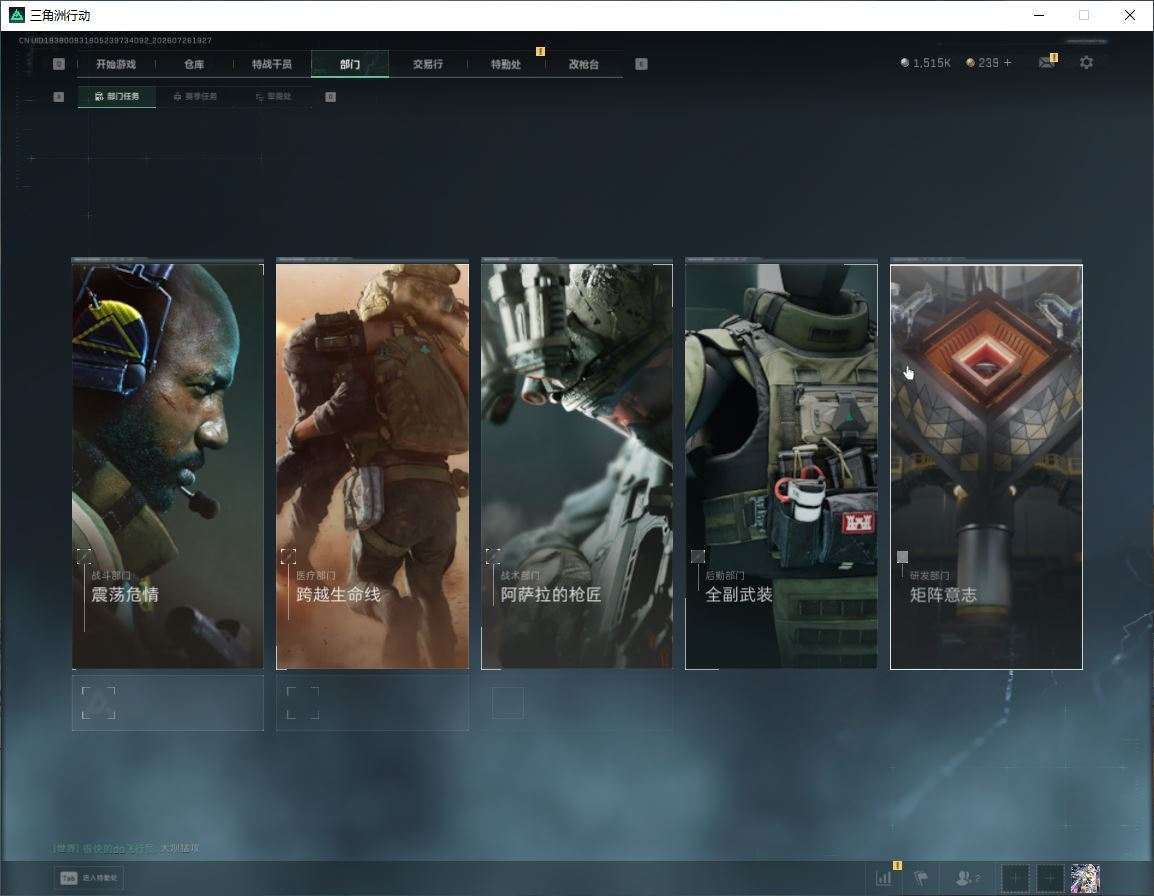
Task: Open the settings gear icon
Action: (1086, 63)
